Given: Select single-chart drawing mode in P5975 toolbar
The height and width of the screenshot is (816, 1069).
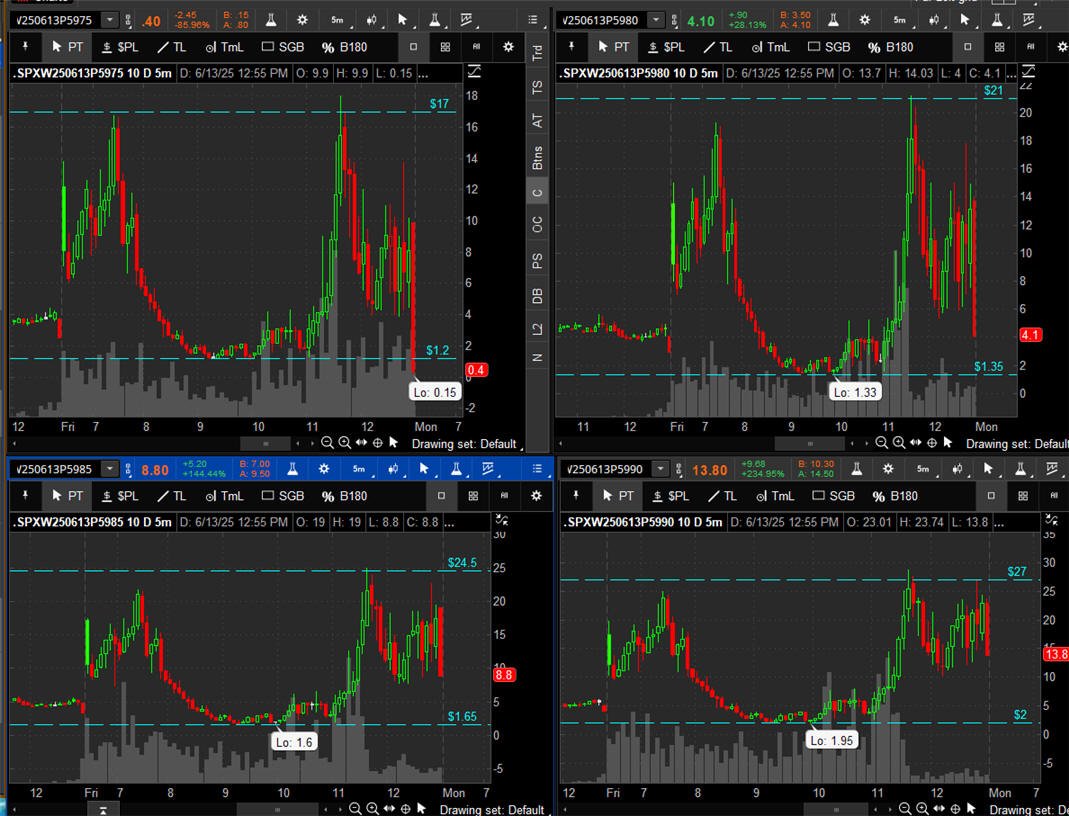Looking at the screenshot, I should 414,47.
